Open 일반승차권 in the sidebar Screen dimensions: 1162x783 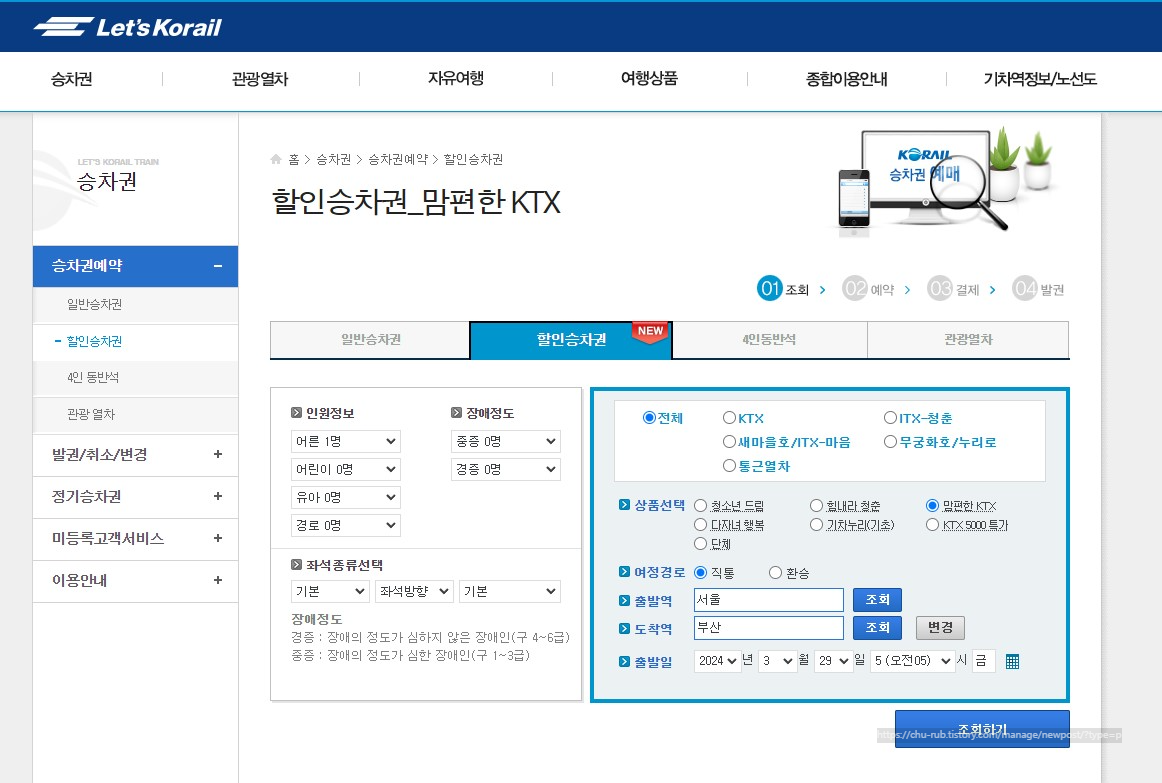coord(94,304)
